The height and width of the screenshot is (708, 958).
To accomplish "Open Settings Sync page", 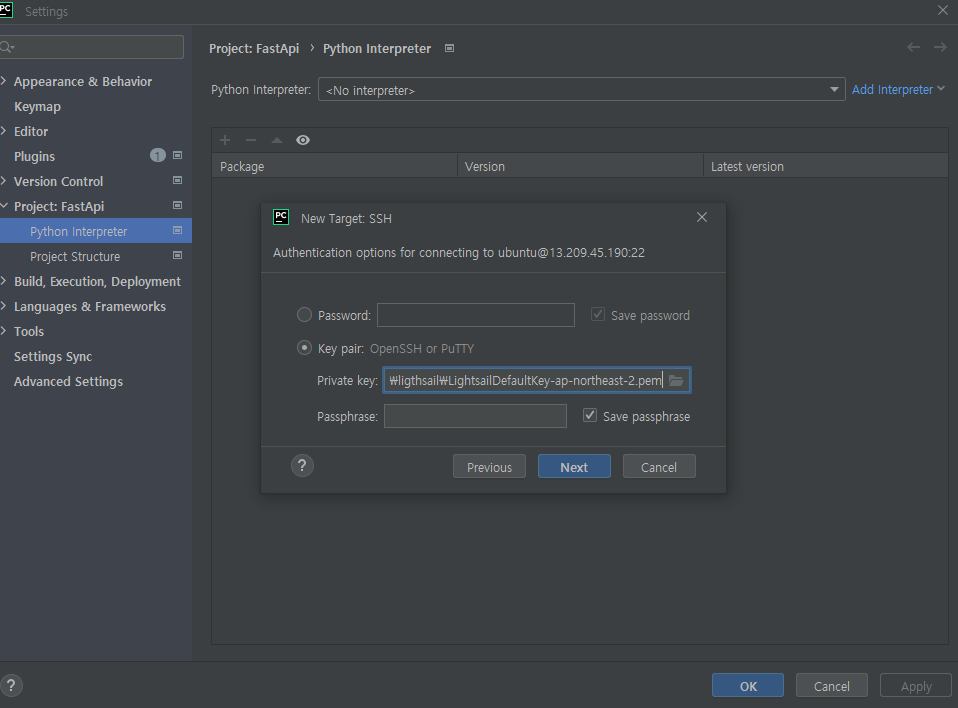I will [53, 356].
